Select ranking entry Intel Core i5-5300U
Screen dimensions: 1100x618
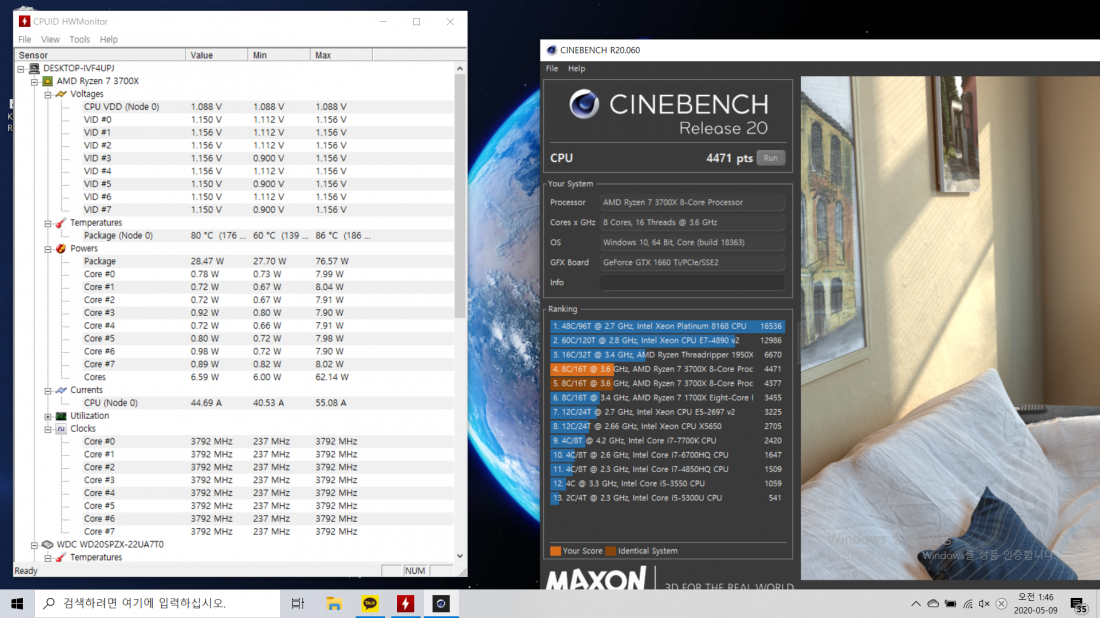[667, 498]
